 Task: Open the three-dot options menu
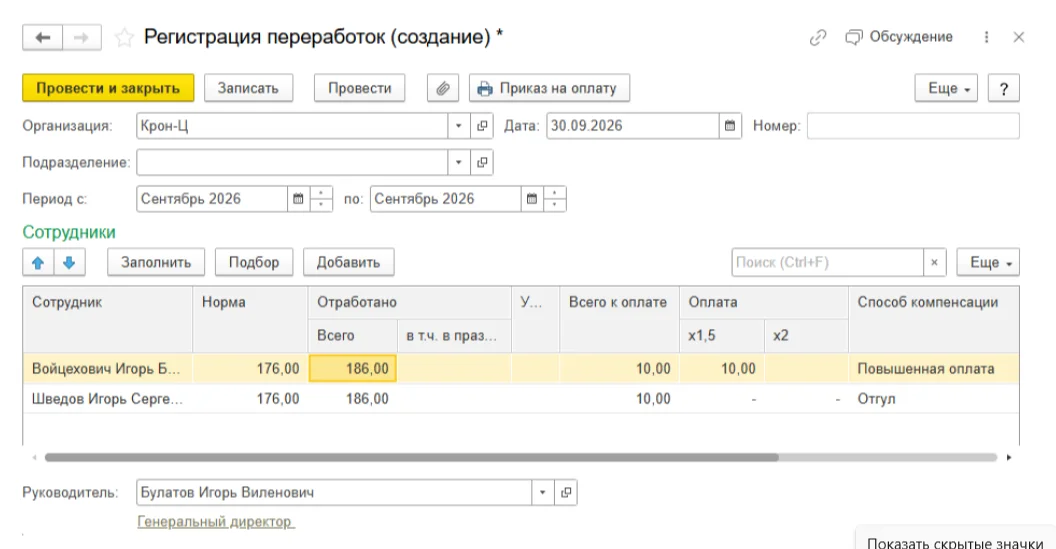pyautogui.click(x=986, y=38)
